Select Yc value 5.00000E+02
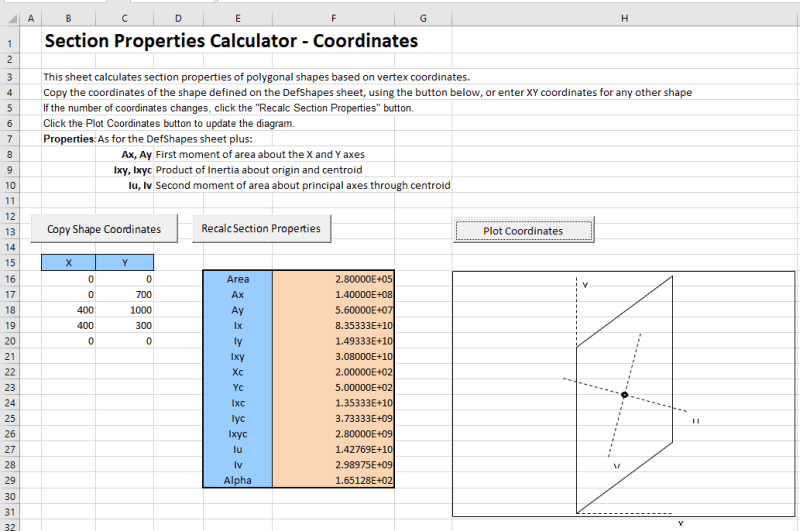Image resolution: width=800 pixels, height=531 pixels. click(x=333, y=387)
